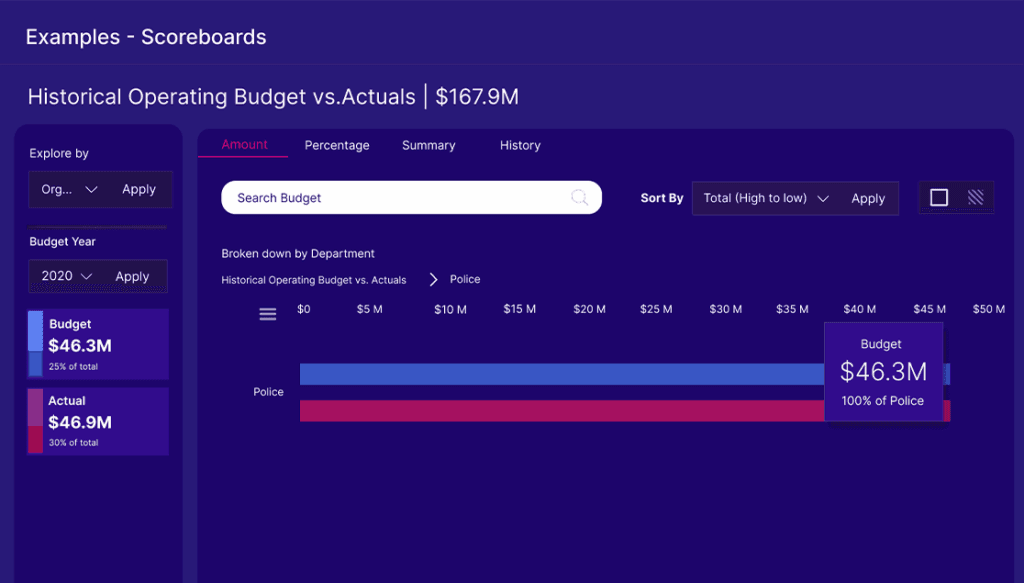Click the blue Budget legend swatch

[x=35, y=343]
